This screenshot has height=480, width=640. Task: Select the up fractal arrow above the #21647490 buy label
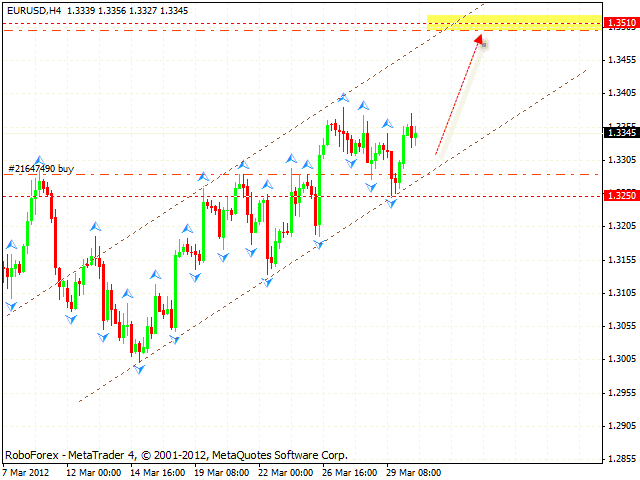tap(39, 160)
